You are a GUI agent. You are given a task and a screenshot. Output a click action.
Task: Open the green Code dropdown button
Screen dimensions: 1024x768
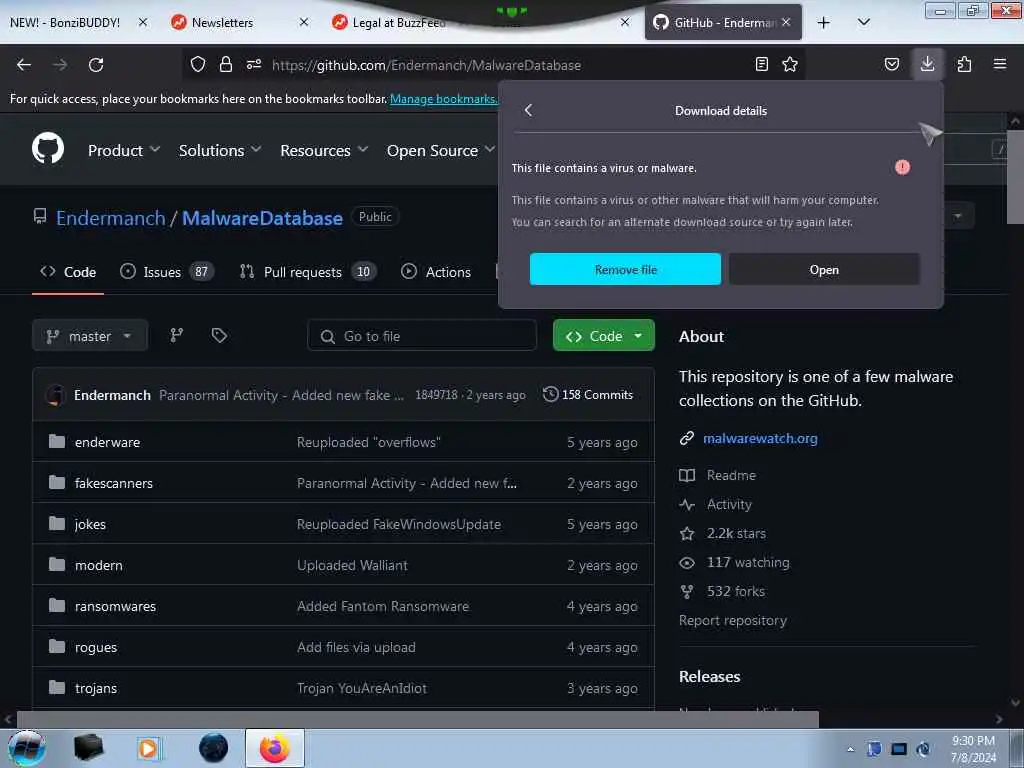coord(603,336)
